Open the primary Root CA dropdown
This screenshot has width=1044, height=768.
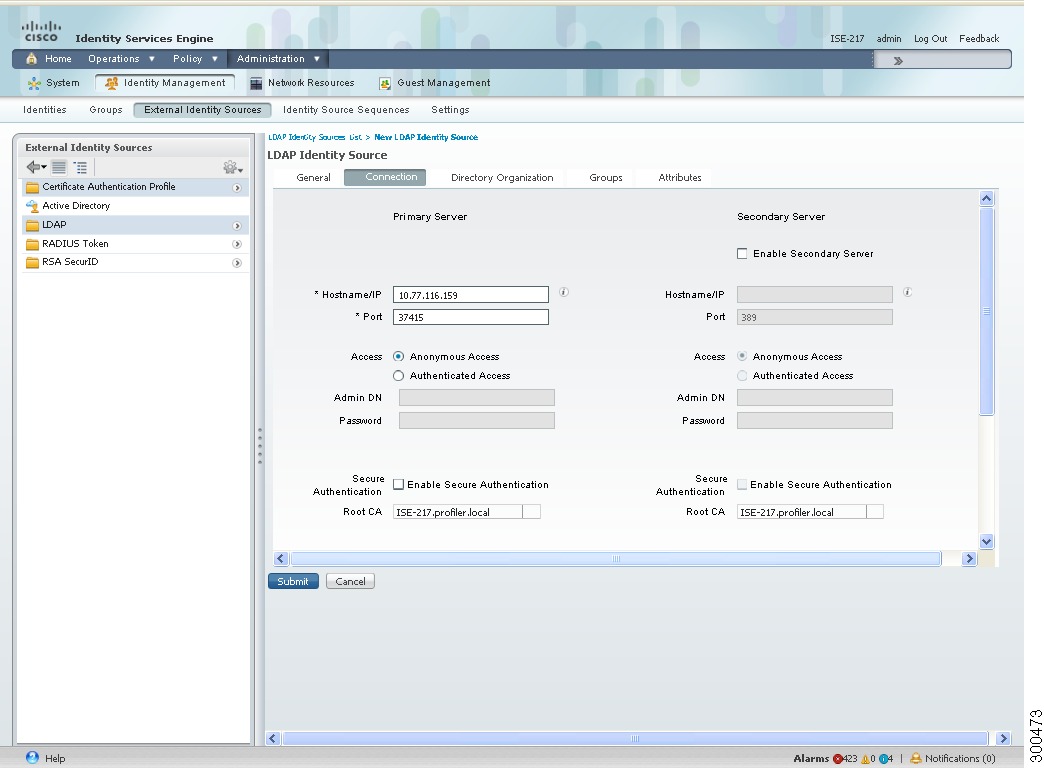pyautogui.click(x=531, y=512)
